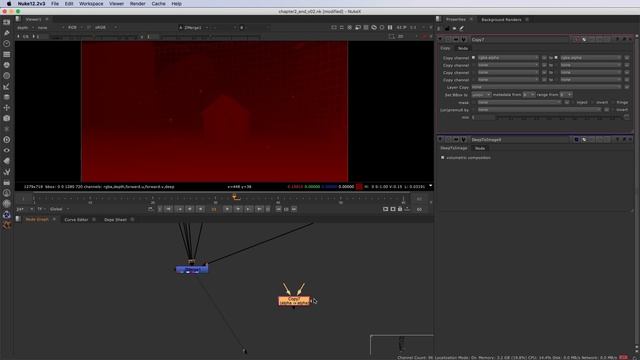Open the File menu
Image resolution: width=640 pixels, height=360 pixels.
[55, 4]
